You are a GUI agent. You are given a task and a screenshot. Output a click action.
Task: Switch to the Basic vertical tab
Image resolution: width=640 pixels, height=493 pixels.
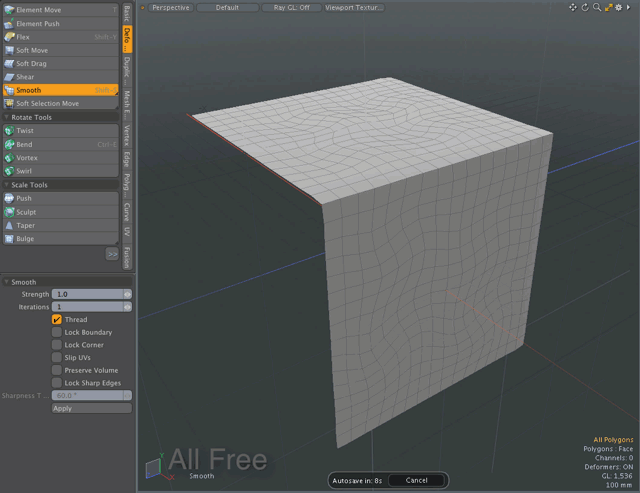click(127, 12)
